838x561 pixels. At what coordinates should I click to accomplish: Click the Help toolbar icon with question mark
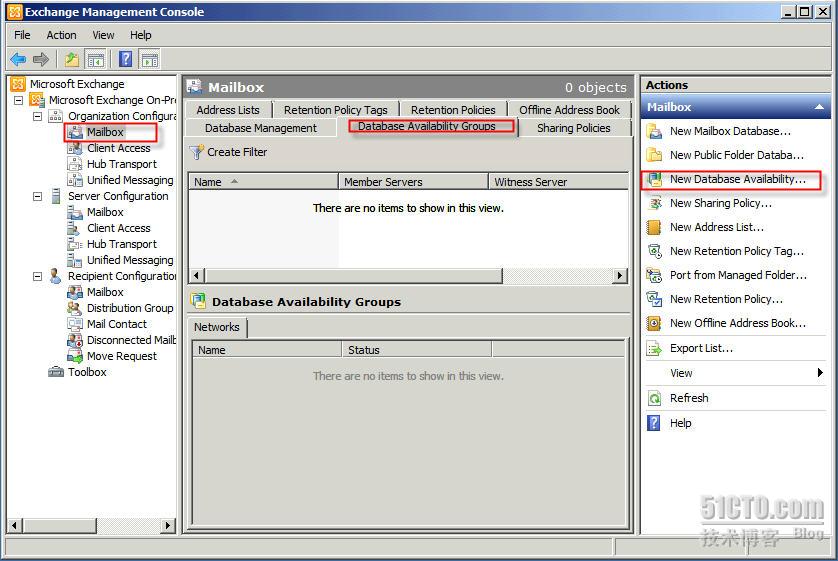(x=125, y=59)
